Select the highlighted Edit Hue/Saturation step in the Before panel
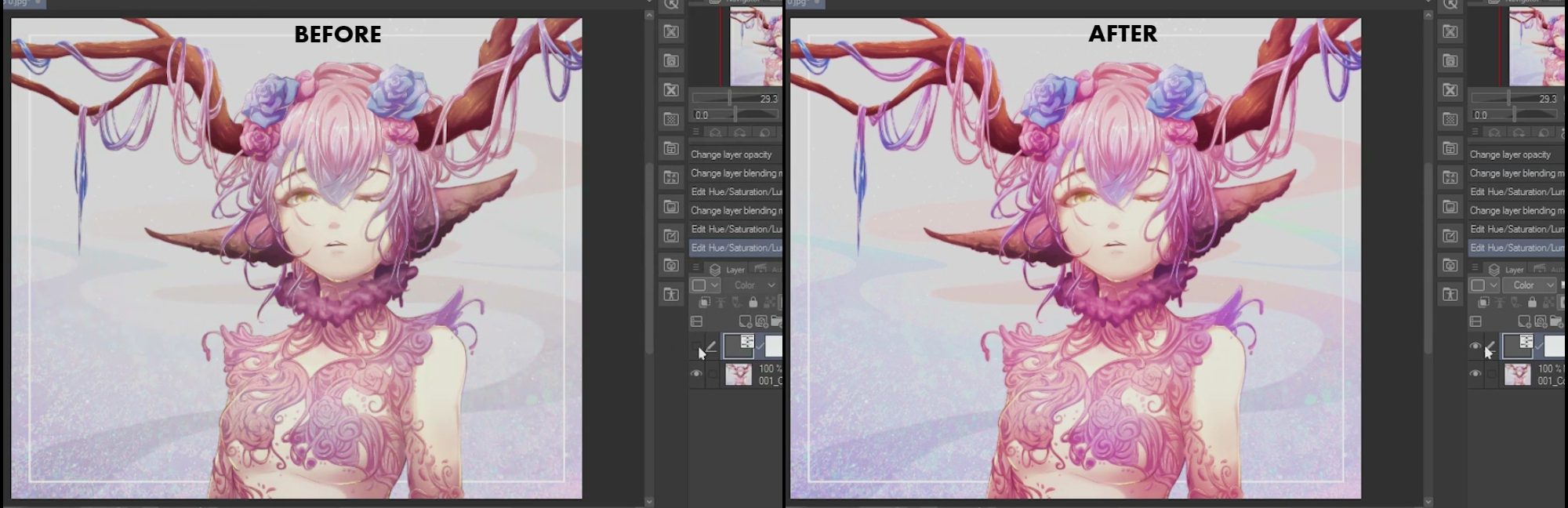This screenshot has width=1568, height=508. (x=735, y=248)
